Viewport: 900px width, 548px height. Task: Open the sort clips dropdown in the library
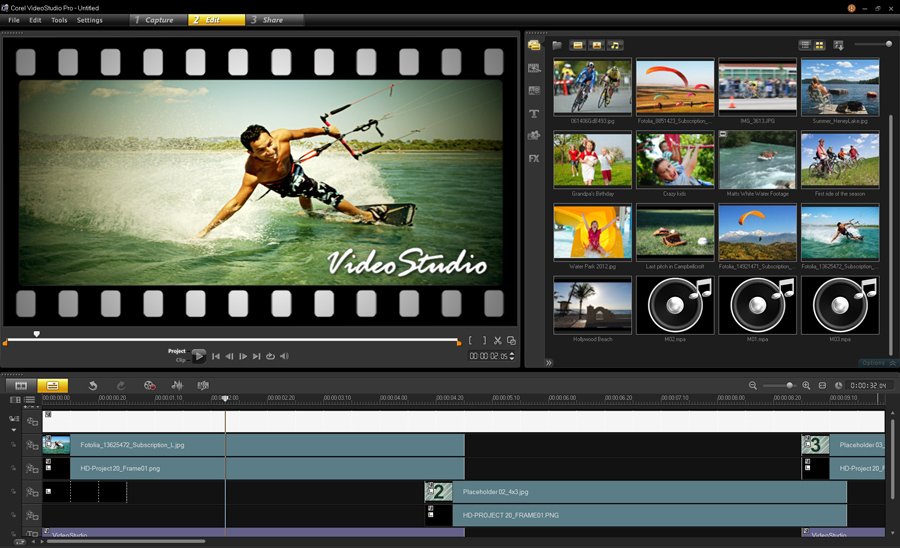[x=838, y=45]
